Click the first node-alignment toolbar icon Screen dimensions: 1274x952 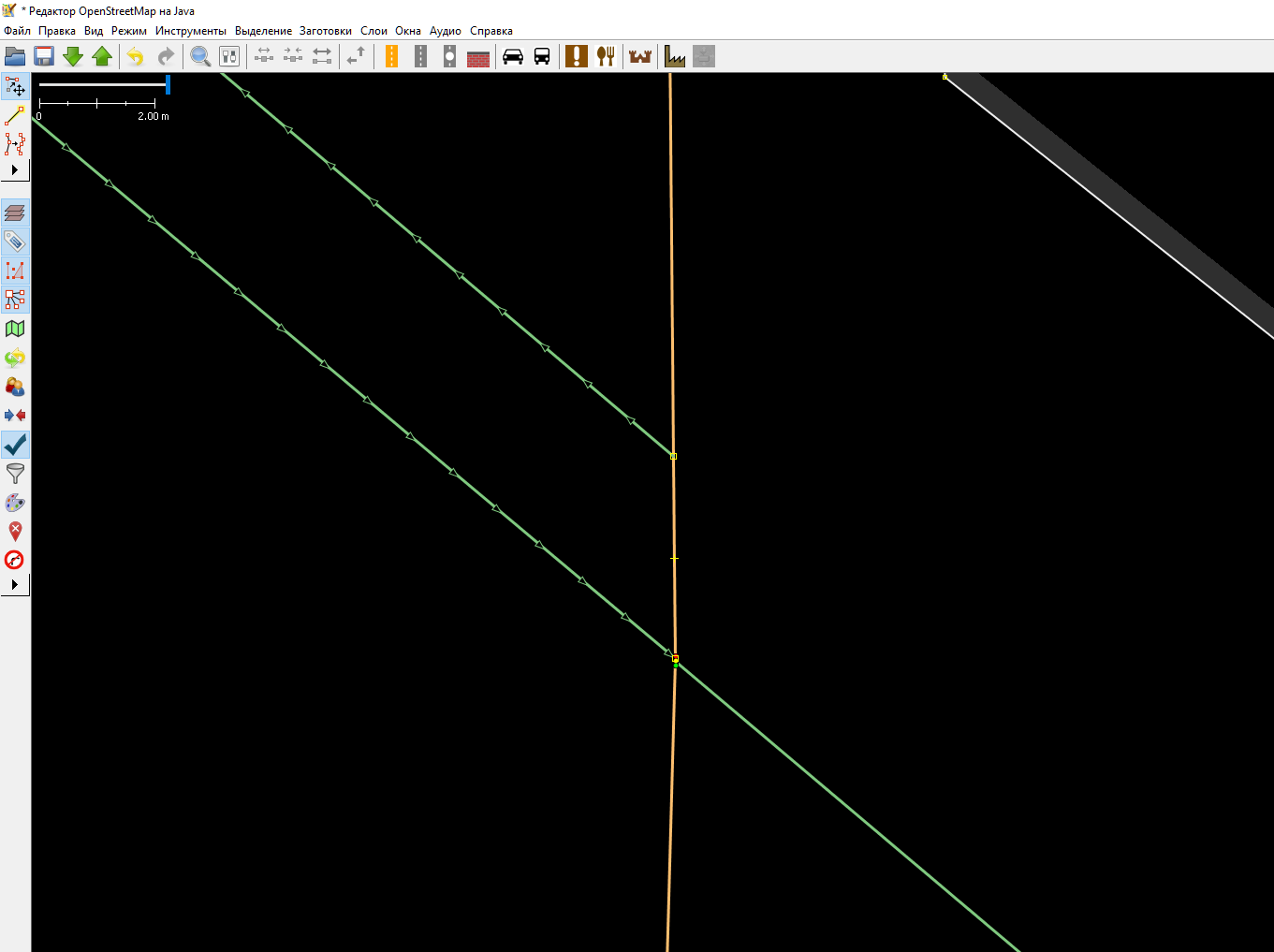(264, 56)
